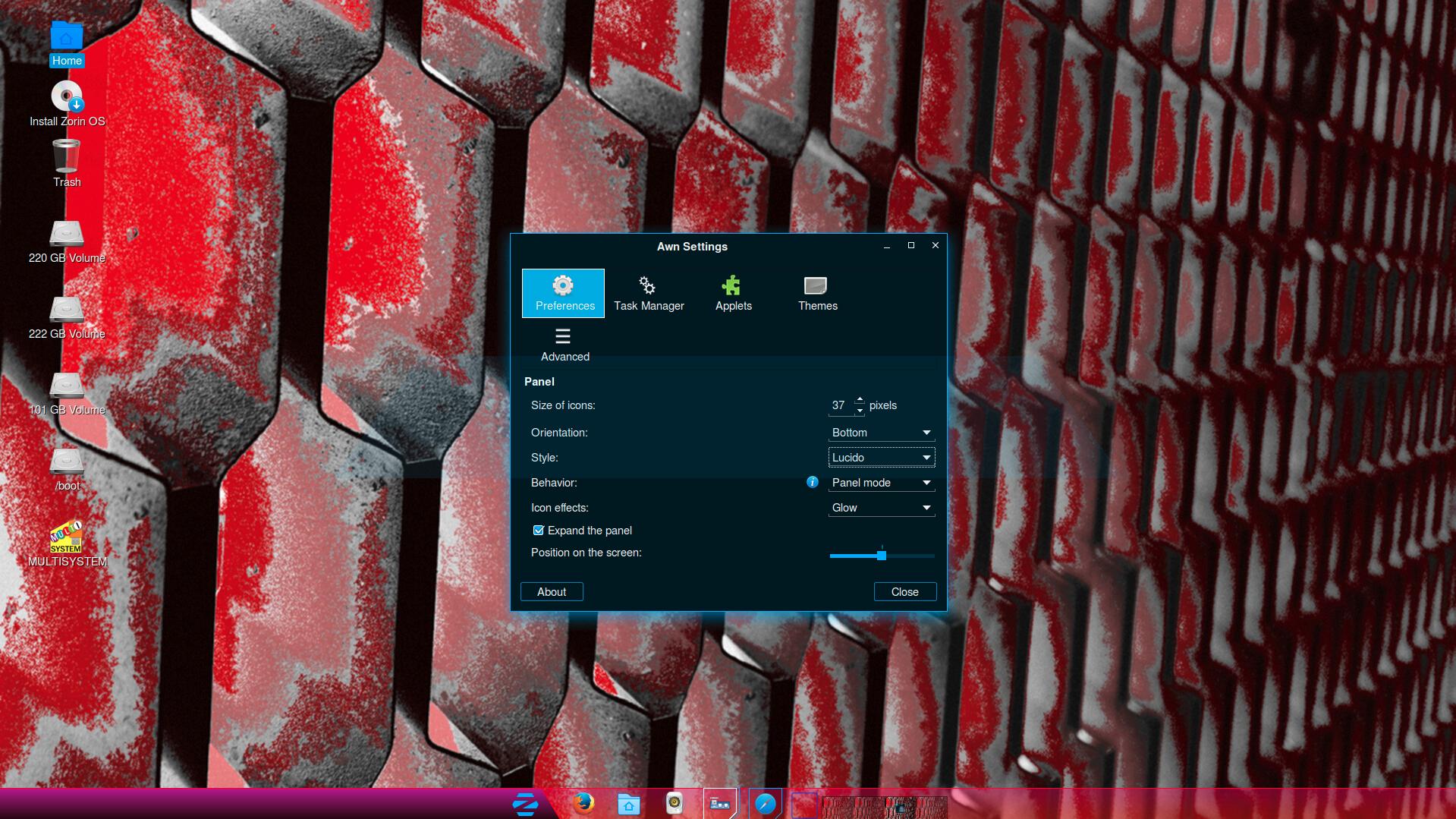Open the speaker music player dock icon

(x=675, y=803)
